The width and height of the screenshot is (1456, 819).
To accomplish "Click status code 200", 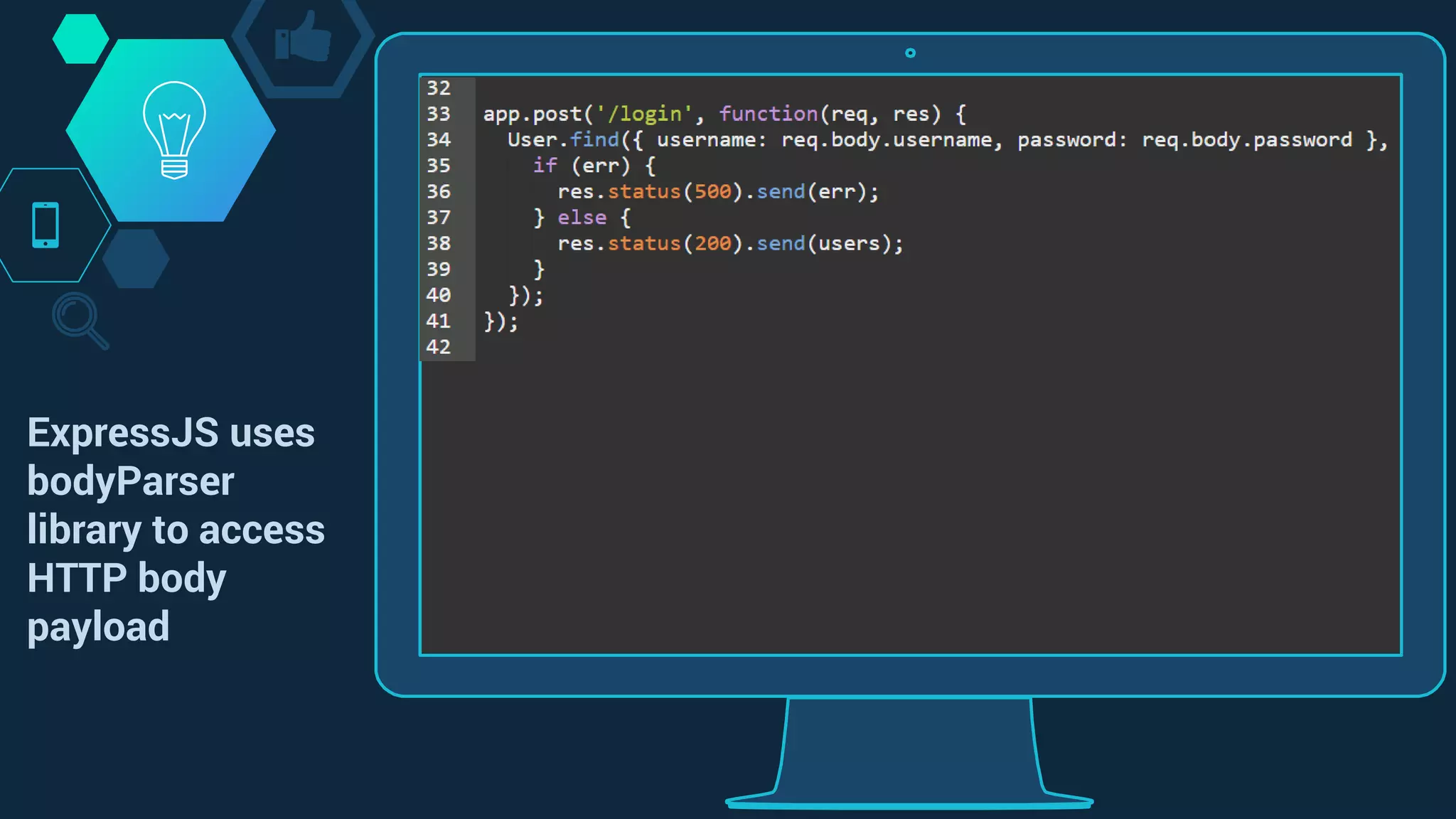I will click(713, 244).
